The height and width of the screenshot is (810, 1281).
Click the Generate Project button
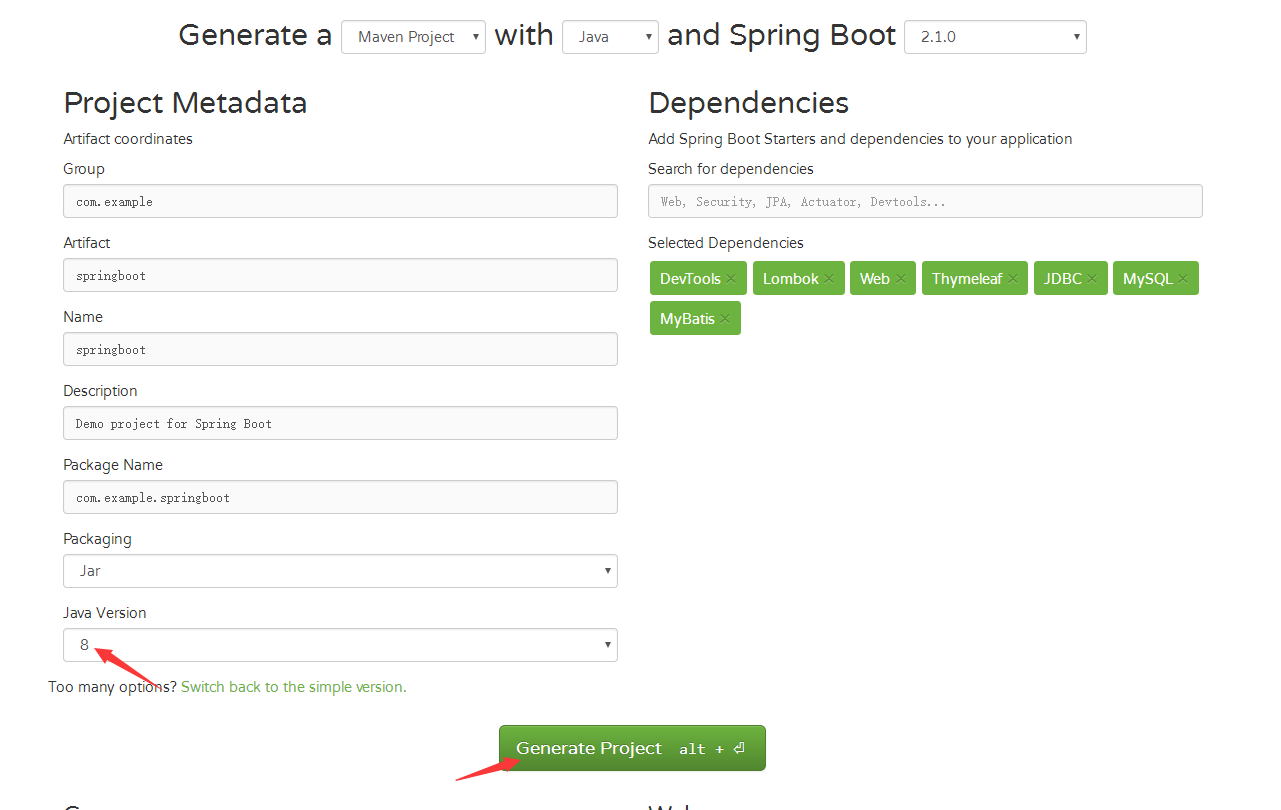tap(631, 747)
